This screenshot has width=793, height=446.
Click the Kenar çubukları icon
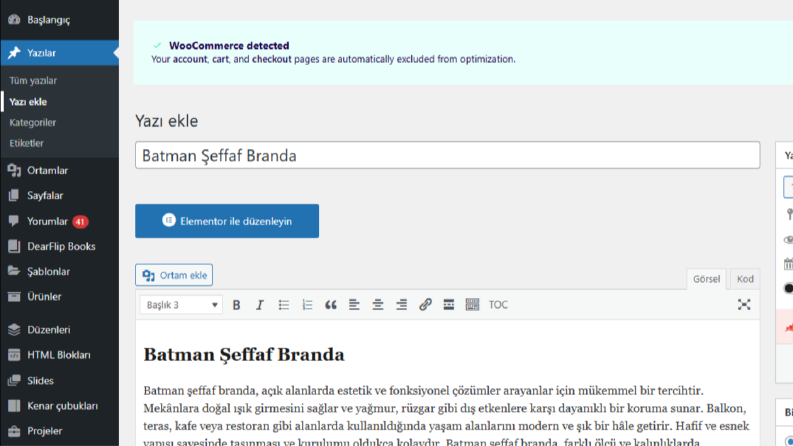[x=14, y=406]
